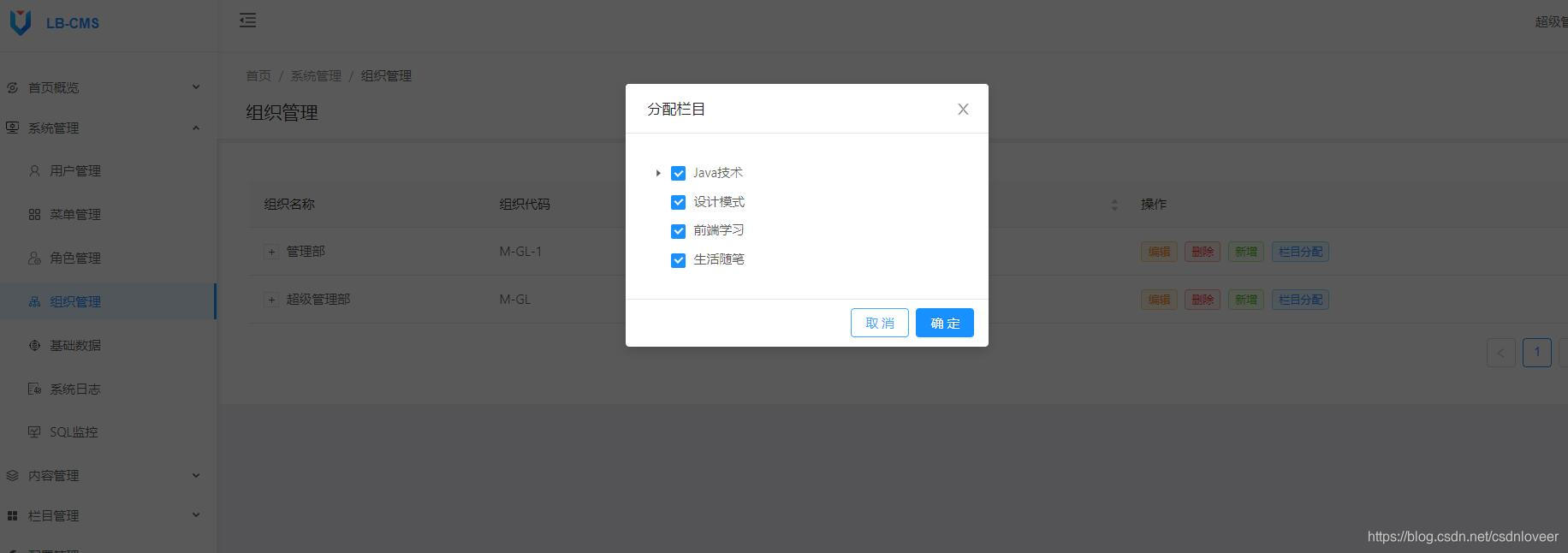Click the 用户管理 person icon

(x=34, y=170)
